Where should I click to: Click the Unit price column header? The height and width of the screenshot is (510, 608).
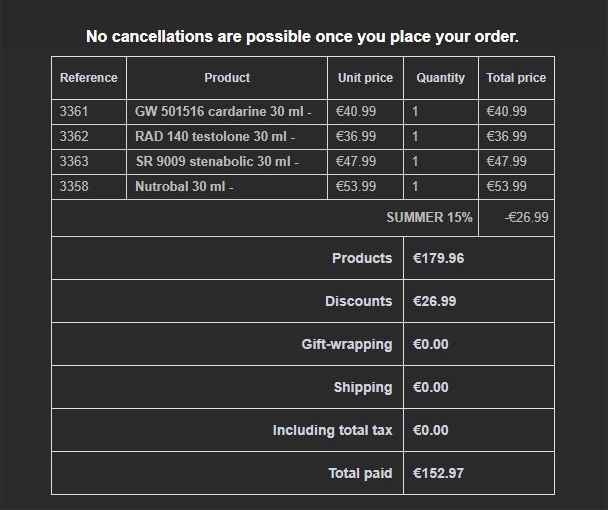click(x=365, y=78)
